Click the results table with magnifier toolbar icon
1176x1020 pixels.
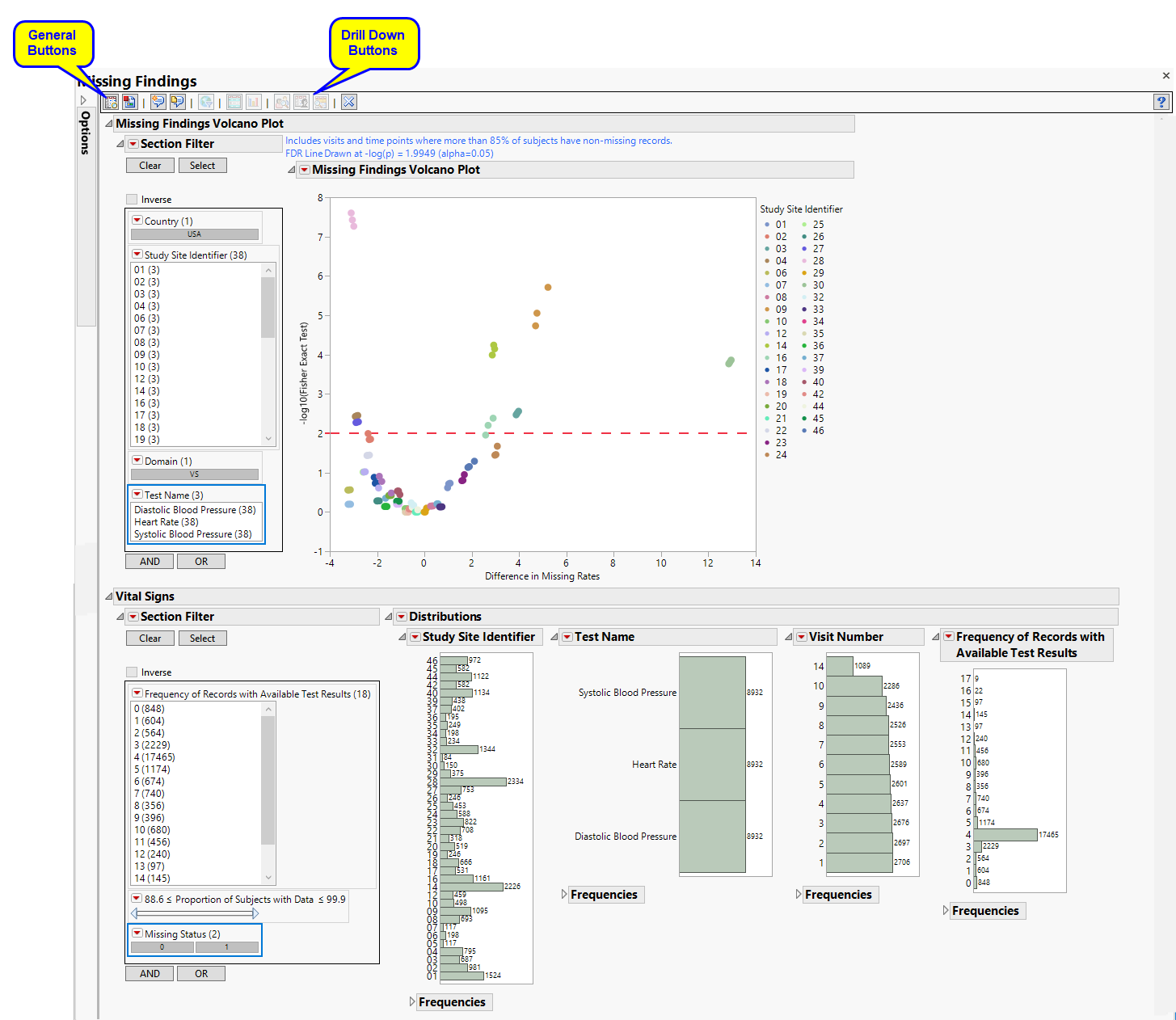pyautogui.click(x=111, y=102)
